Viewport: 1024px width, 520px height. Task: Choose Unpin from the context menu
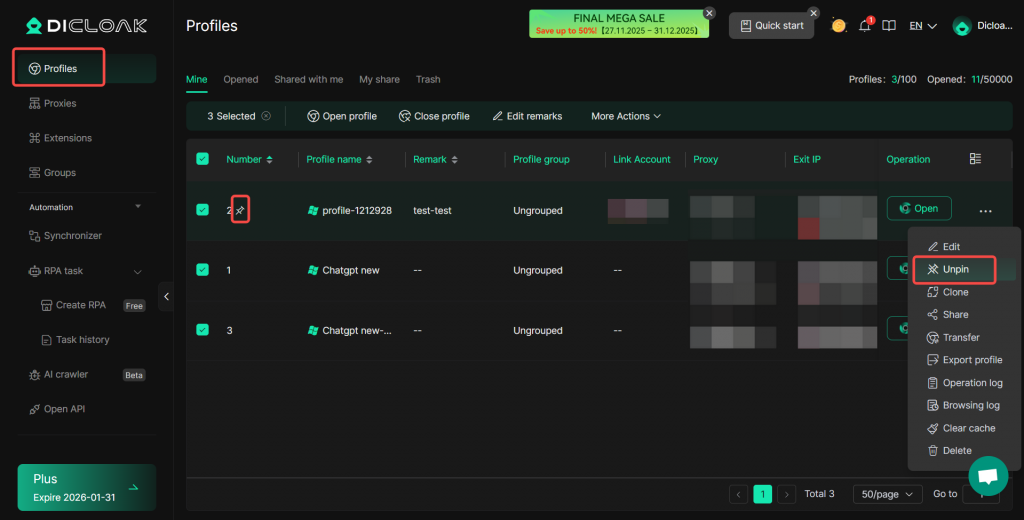955,270
